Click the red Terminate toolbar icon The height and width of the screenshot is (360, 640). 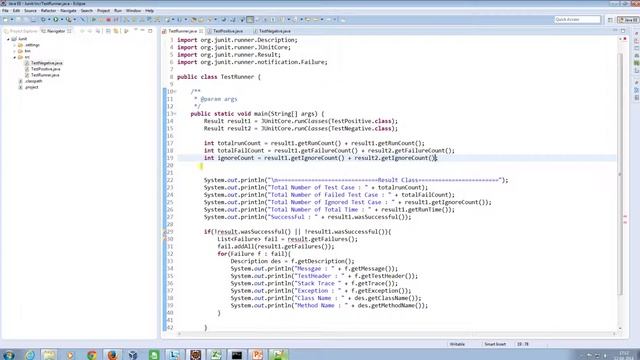point(108,20)
